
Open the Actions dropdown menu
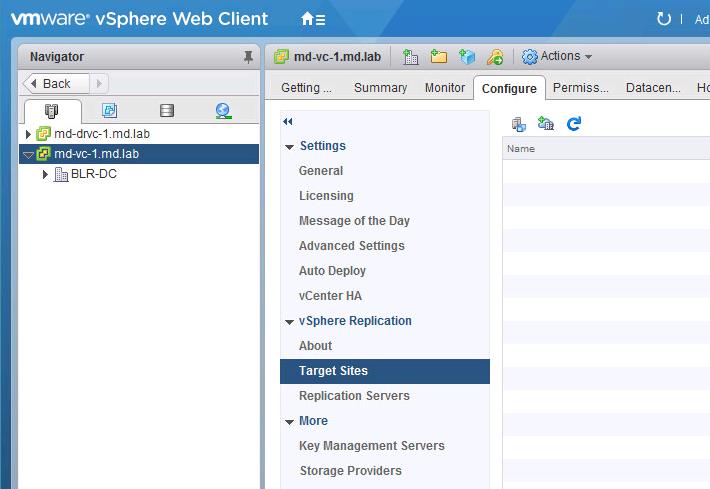click(557, 57)
